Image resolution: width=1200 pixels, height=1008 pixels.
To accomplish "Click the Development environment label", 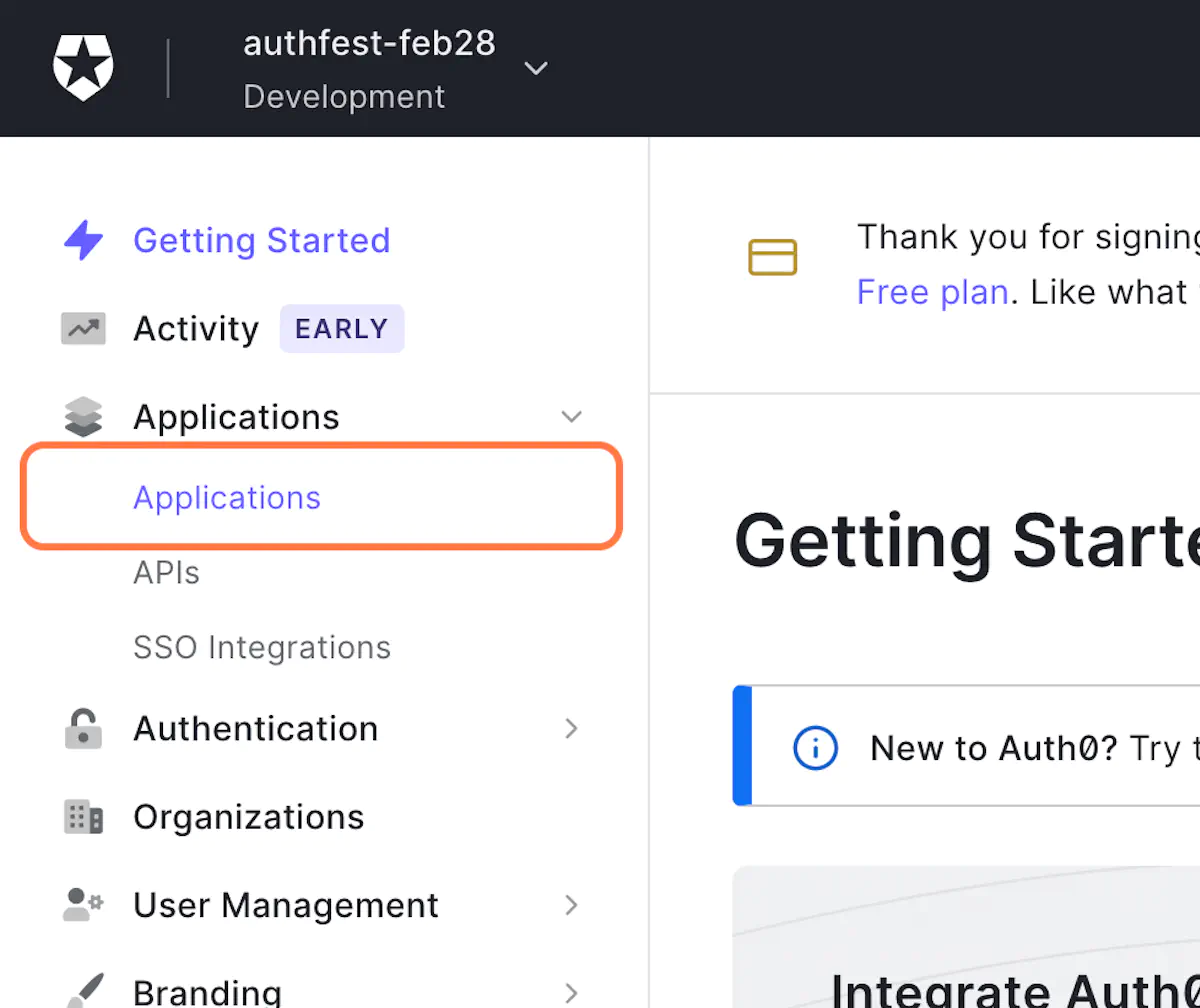I will [344, 97].
